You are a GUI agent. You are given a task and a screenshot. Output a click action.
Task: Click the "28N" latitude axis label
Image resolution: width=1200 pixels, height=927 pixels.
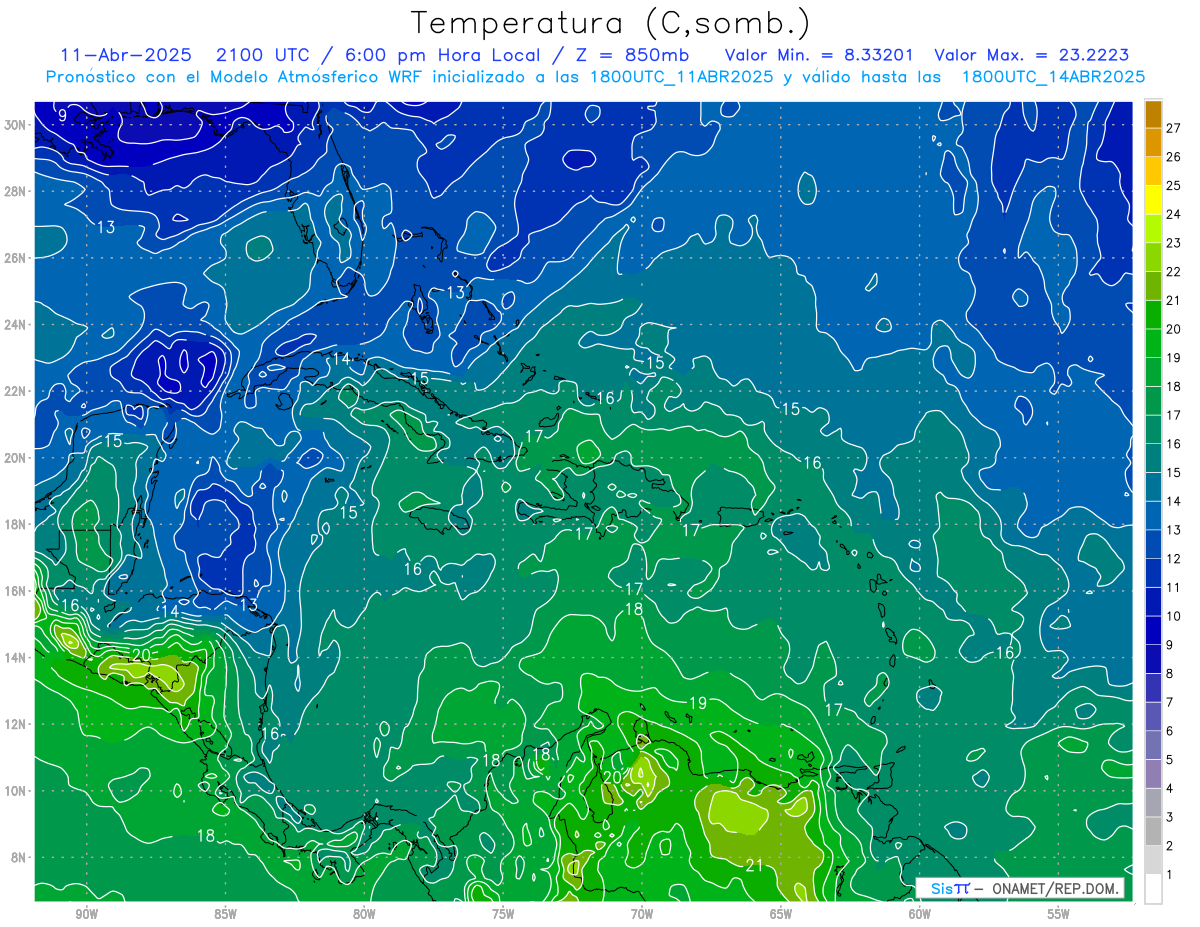pos(16,191)
